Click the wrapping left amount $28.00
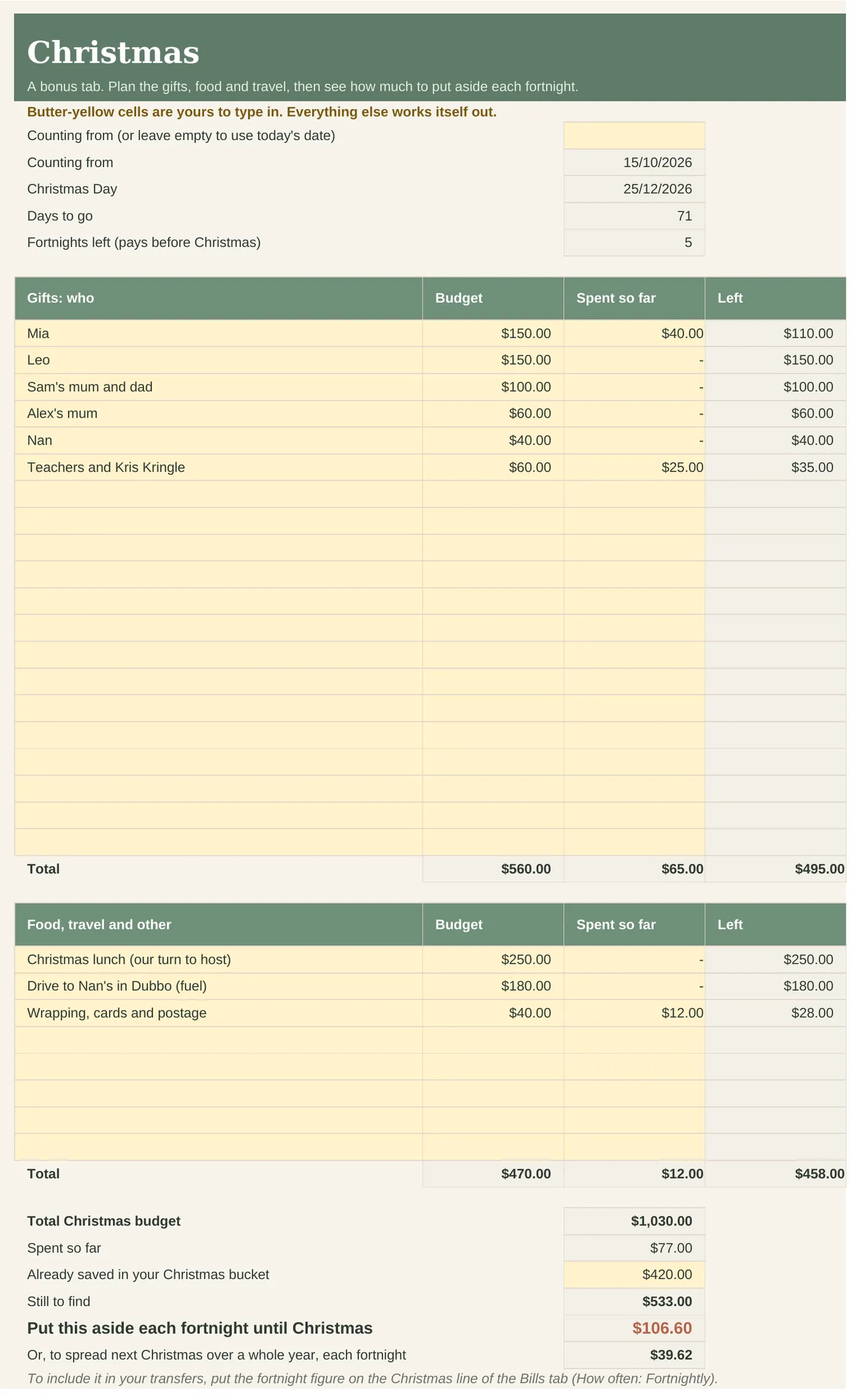 [x=775, y=1013]
